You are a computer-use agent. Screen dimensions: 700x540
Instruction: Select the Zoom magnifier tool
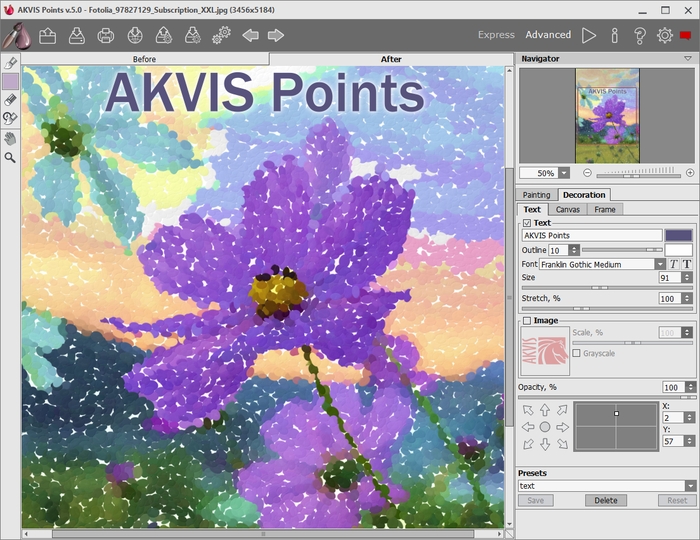coord(10,158)
